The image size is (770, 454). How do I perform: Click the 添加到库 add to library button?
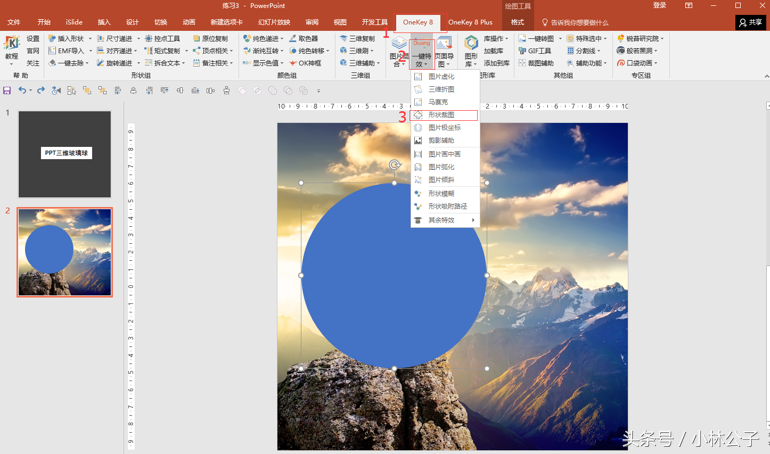(496, 63)
